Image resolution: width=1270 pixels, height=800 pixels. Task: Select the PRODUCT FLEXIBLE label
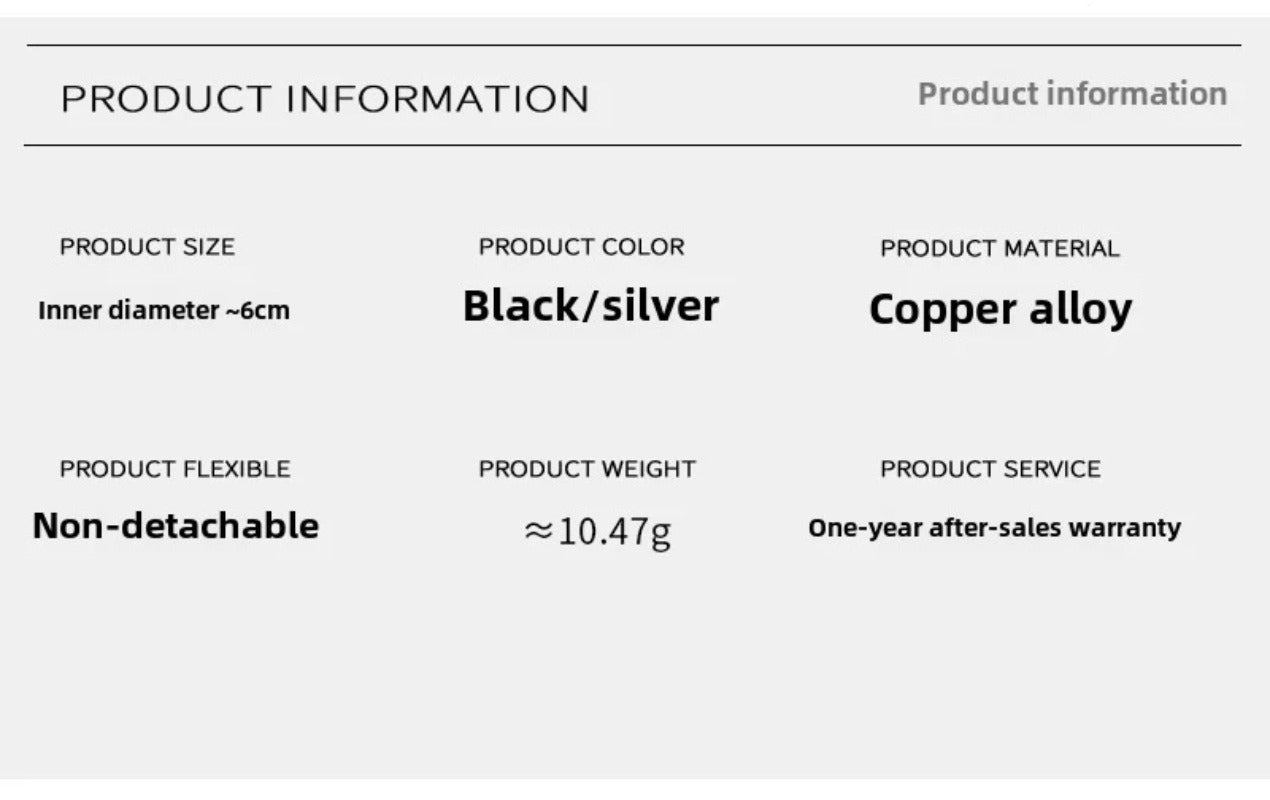(175, 469)
